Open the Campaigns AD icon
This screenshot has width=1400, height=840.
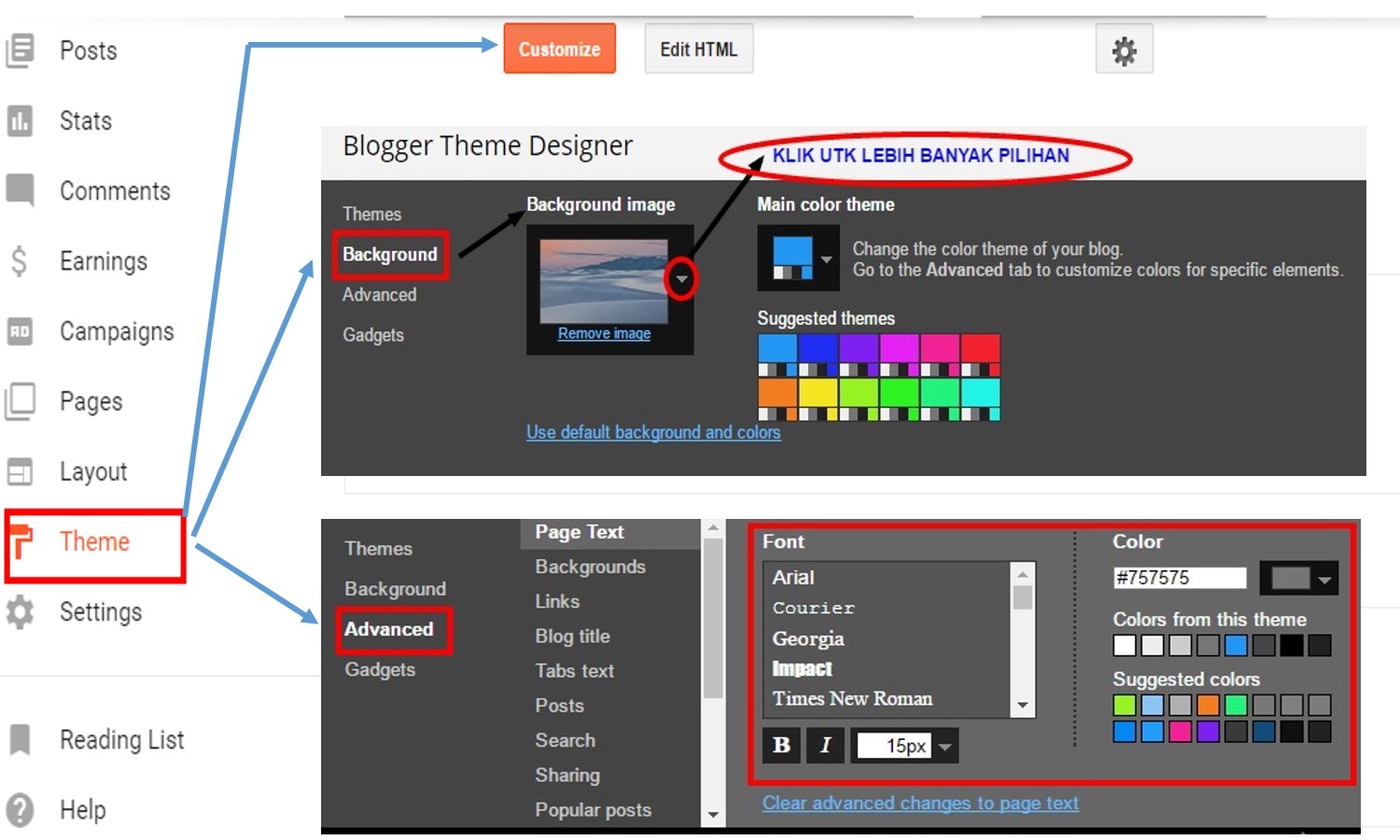point(20,331)
